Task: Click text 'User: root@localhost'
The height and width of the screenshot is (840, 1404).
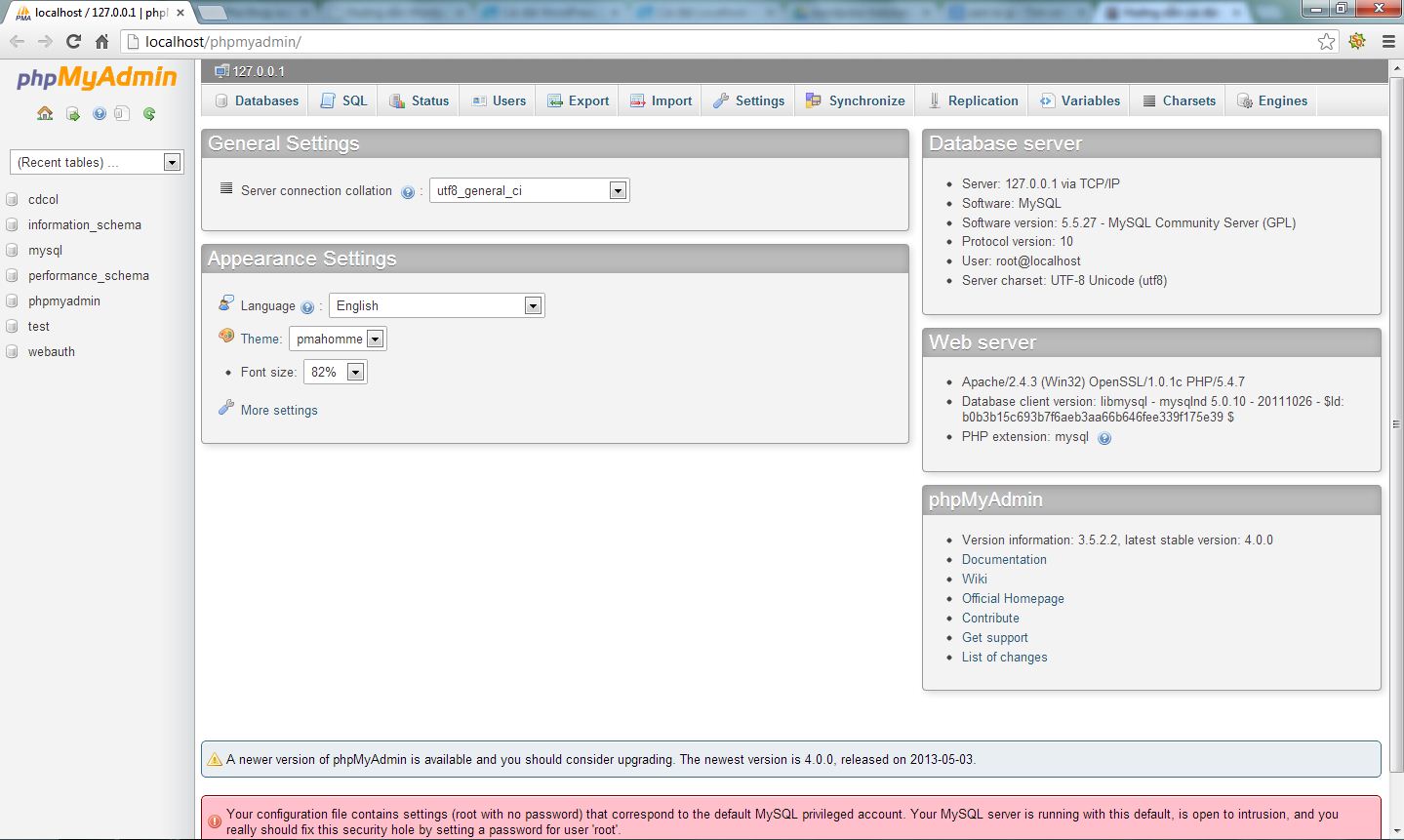Action: tap(1022, 260)
